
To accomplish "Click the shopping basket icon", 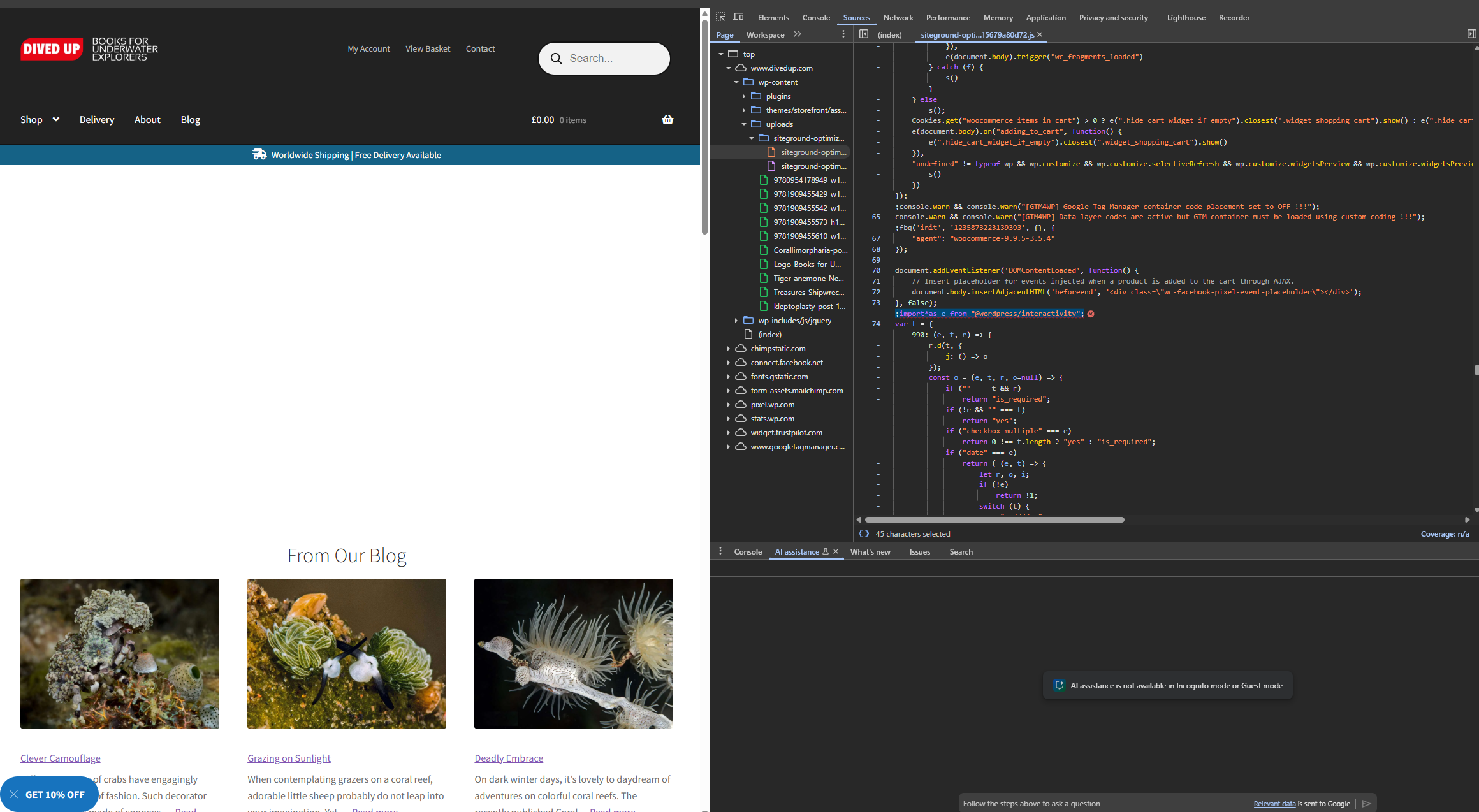I will click(x=667, y=120).
